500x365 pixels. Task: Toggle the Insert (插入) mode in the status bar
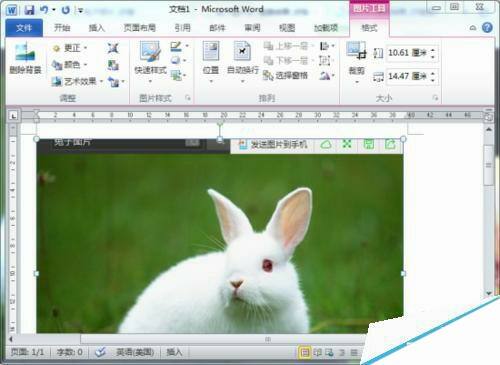[x=174, y=352]
